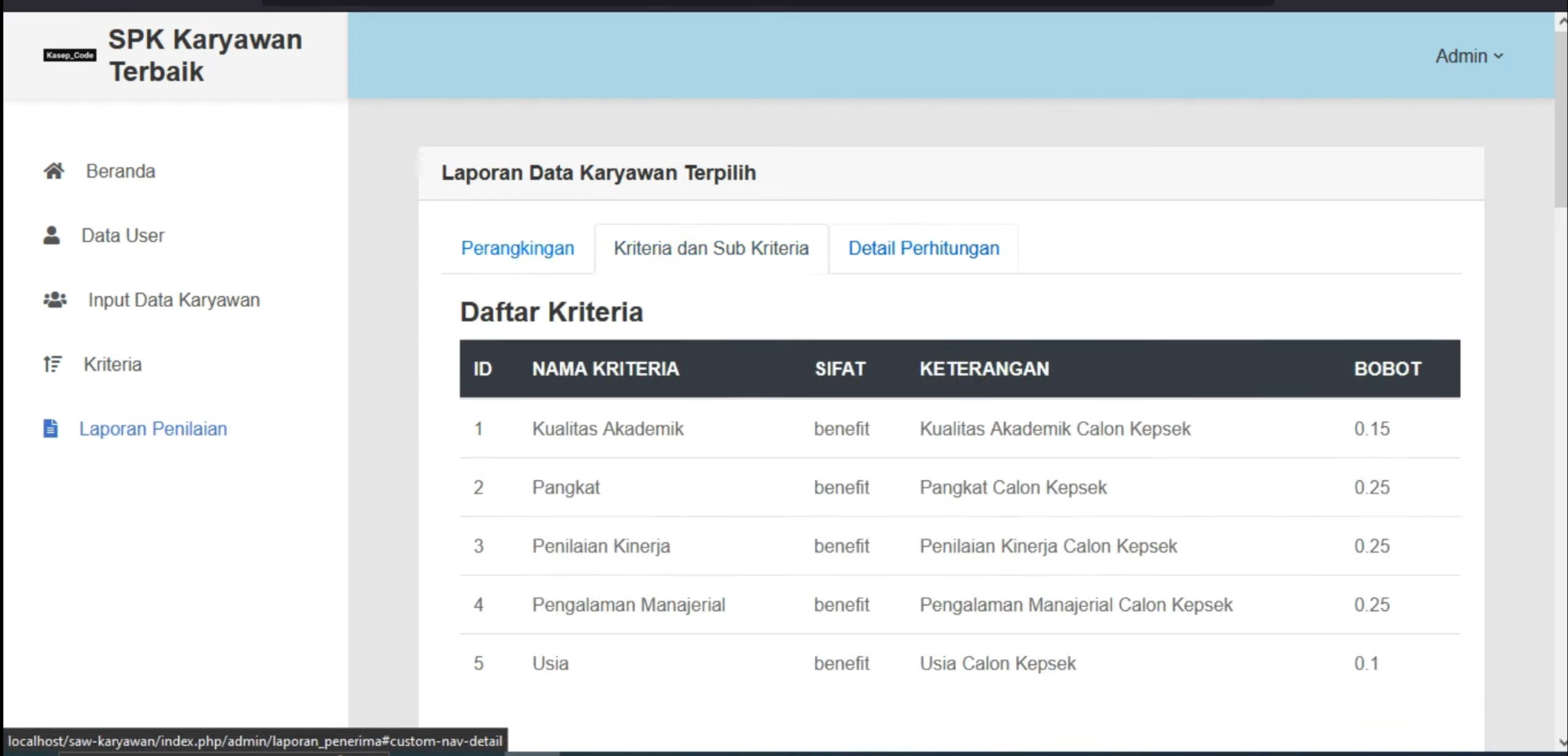Click Penilaian Kinerja Calon Kepsek description
This screenshot has height=756, width=1568.
point(1048,546)
